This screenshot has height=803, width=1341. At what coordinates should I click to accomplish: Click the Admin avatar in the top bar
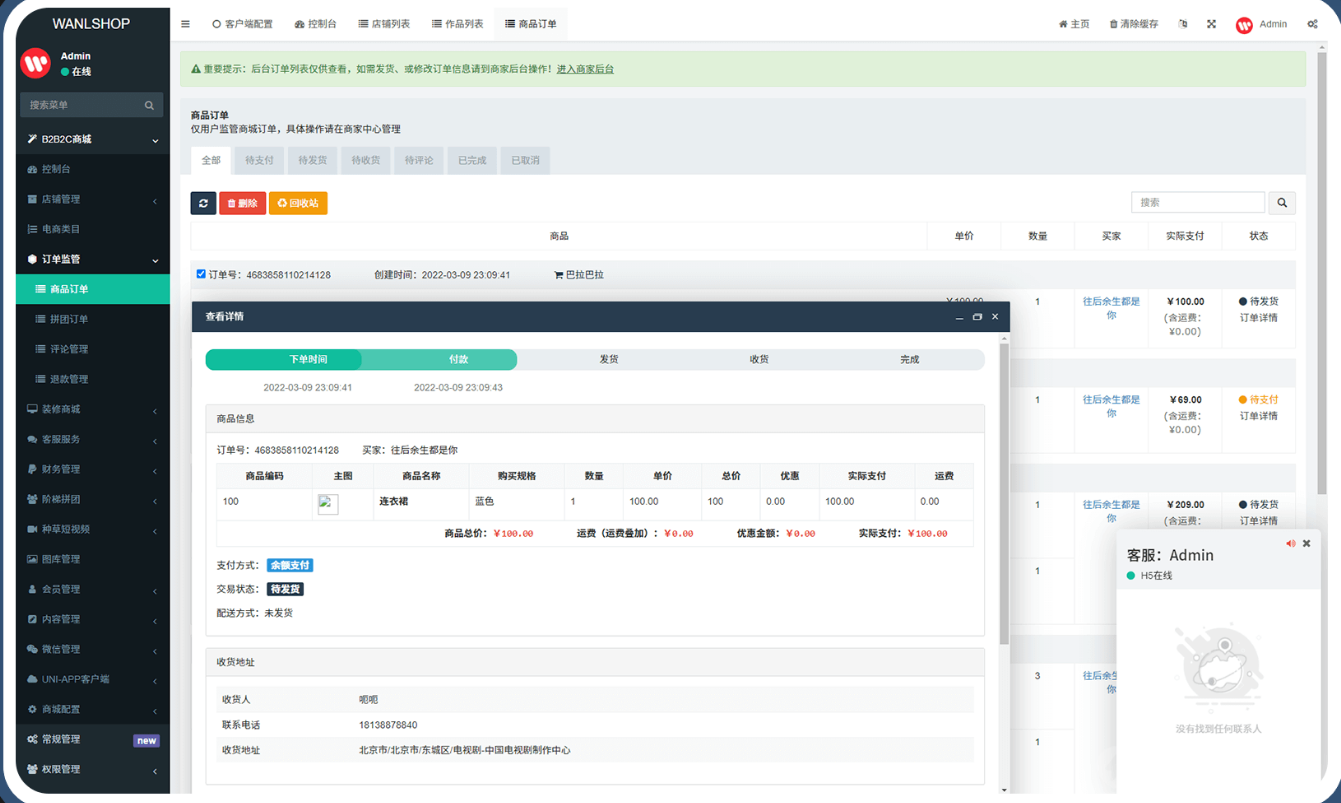click(1244, 25)
